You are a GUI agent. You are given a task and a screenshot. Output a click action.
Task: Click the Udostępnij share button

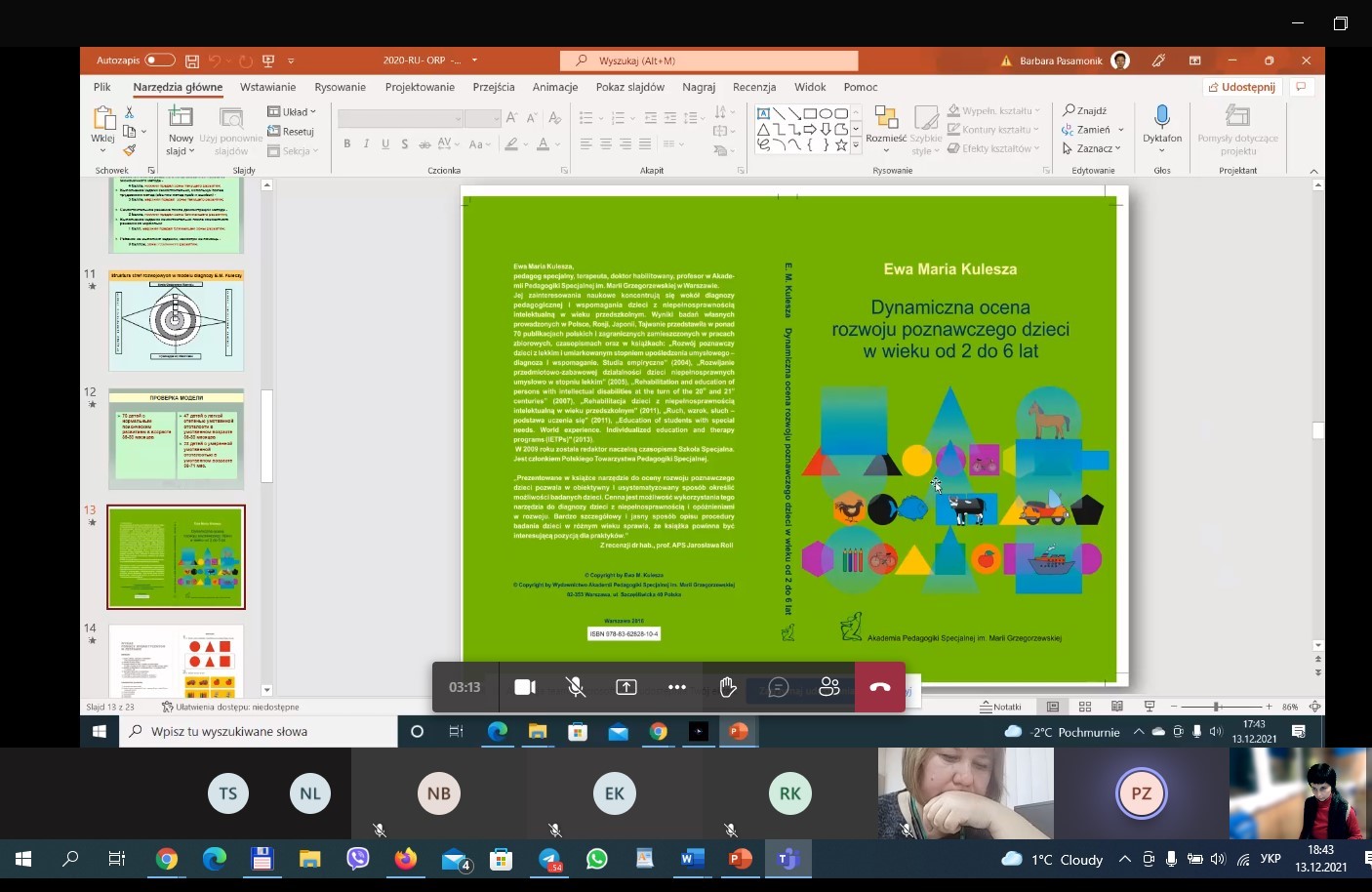[1241, 87]
